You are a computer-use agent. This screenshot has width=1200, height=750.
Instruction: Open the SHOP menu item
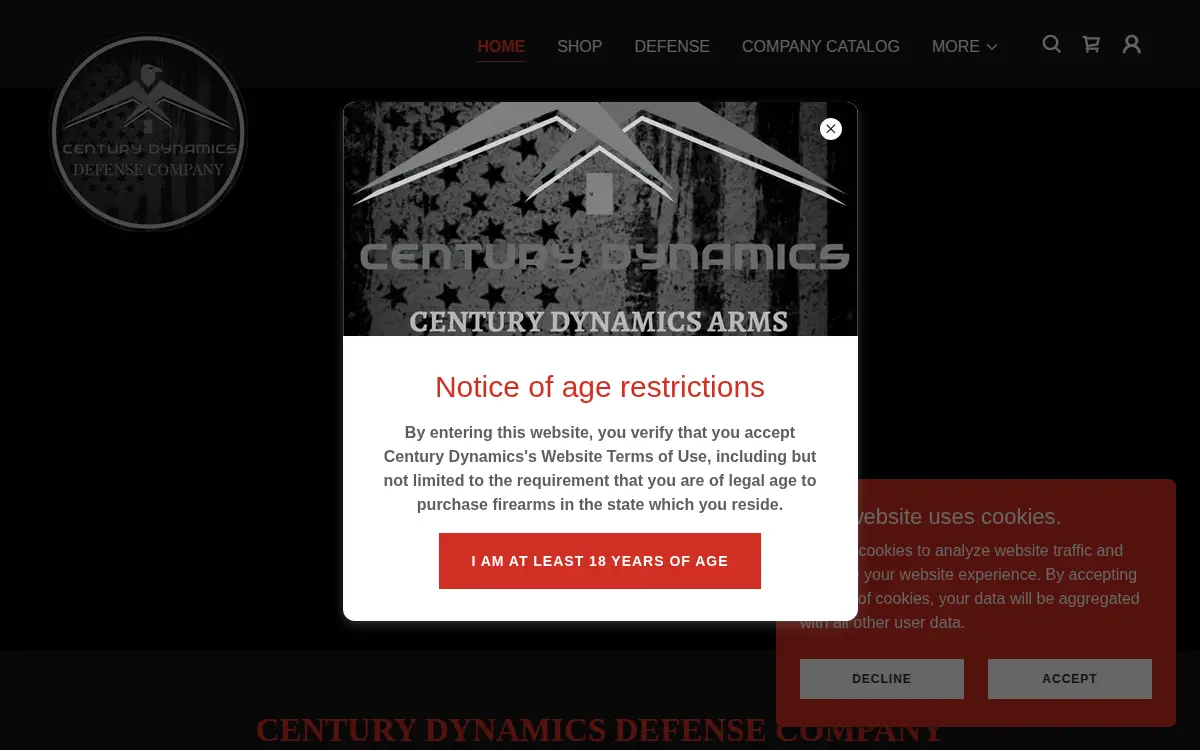point(580,46)
